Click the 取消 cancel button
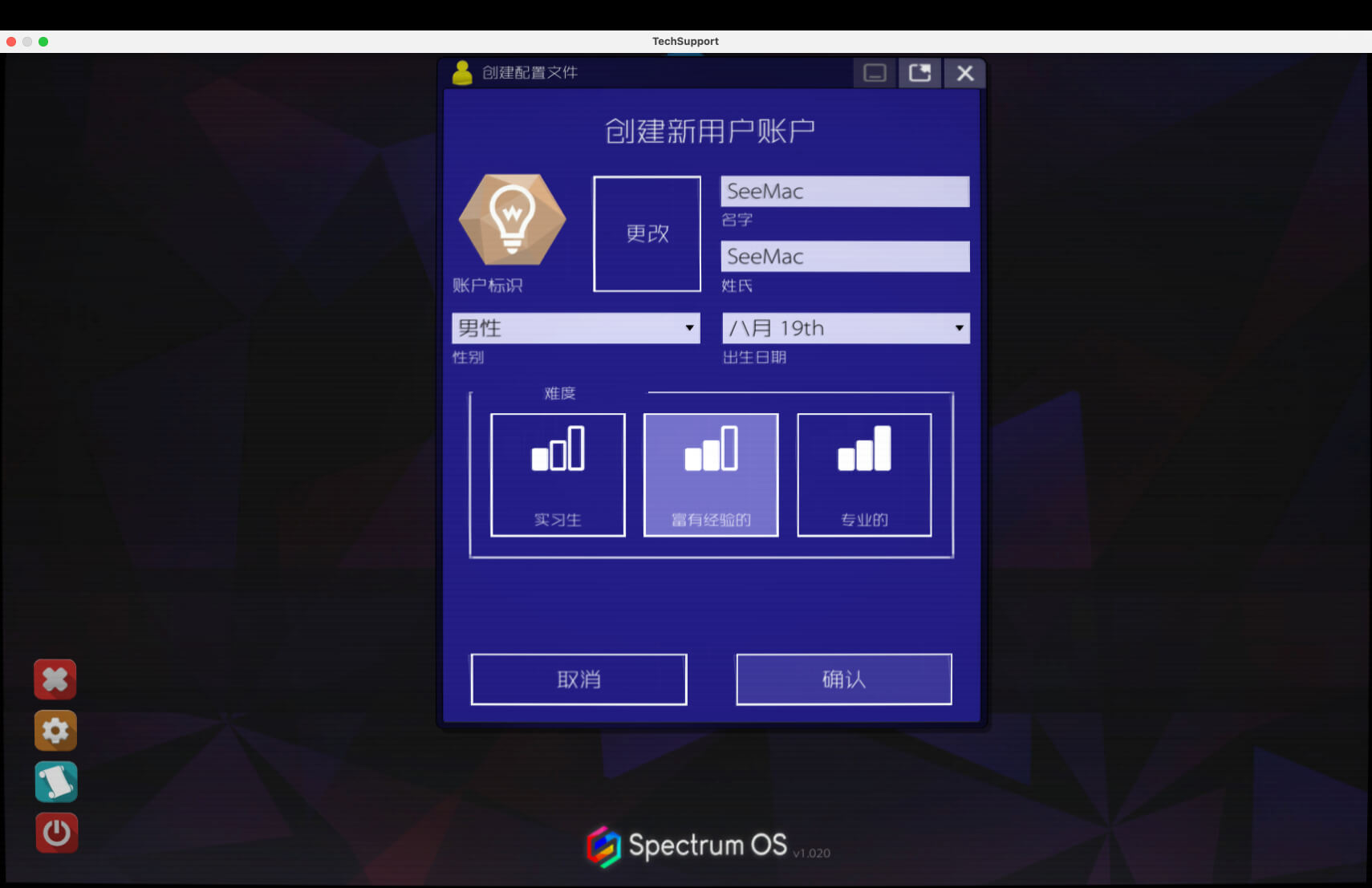Image resolution: width=1372 pixels, height=888 pixels. pyautogui.click(x=578, y=679)
